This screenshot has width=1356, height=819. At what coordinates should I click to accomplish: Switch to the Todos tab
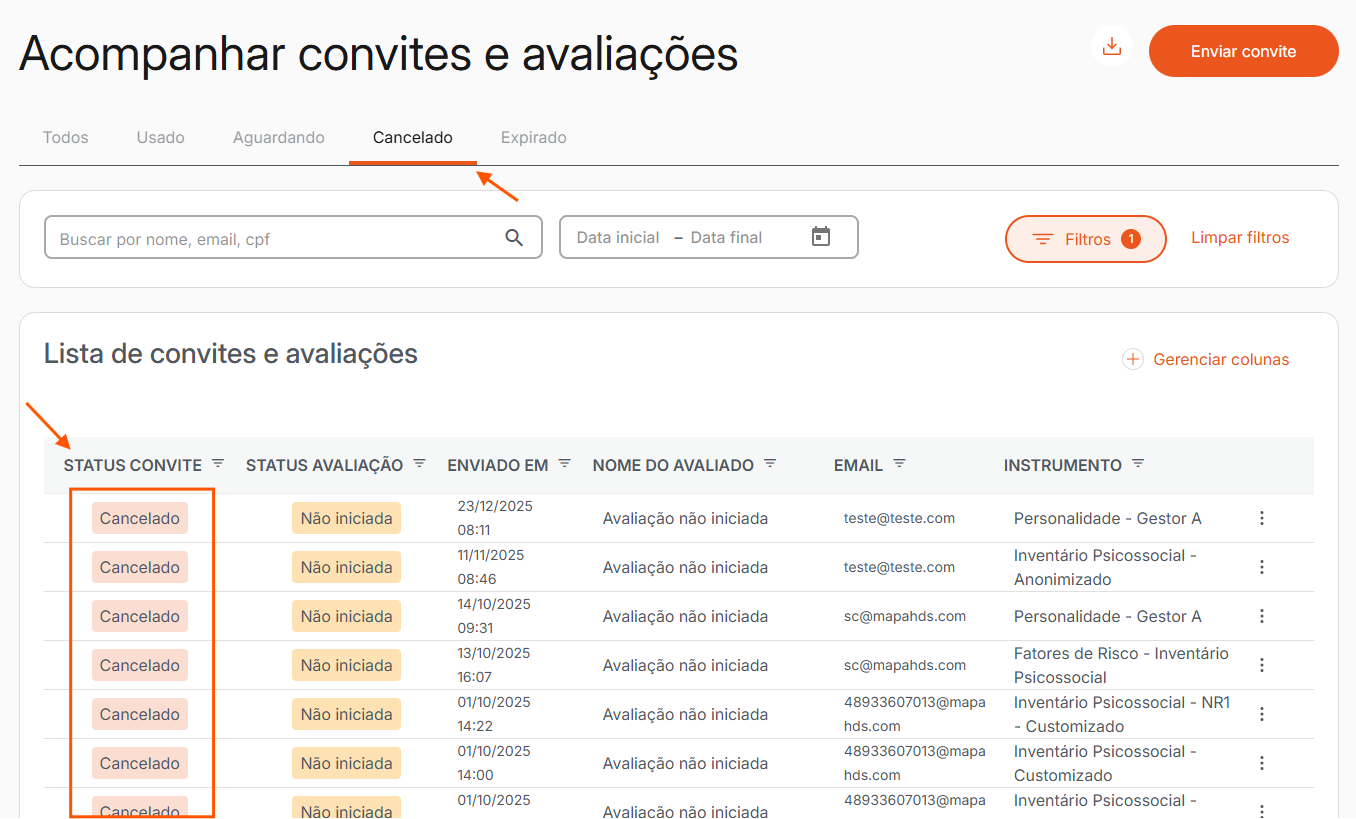[66, 138]
